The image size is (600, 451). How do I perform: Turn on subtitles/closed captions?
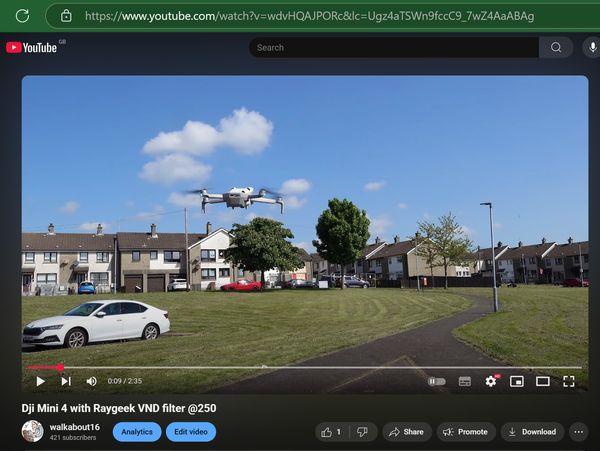465,381
